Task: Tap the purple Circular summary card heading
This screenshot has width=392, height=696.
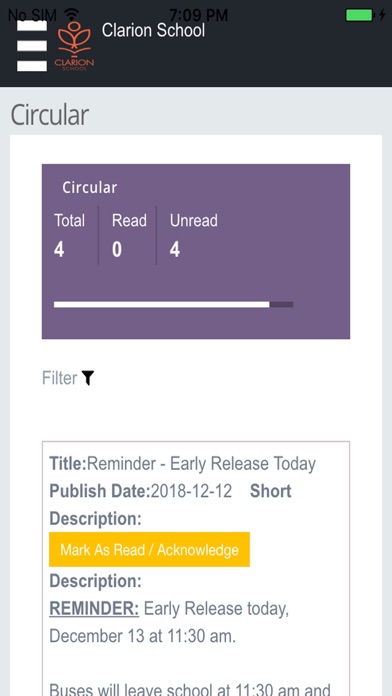Action: tap(90, 187)
